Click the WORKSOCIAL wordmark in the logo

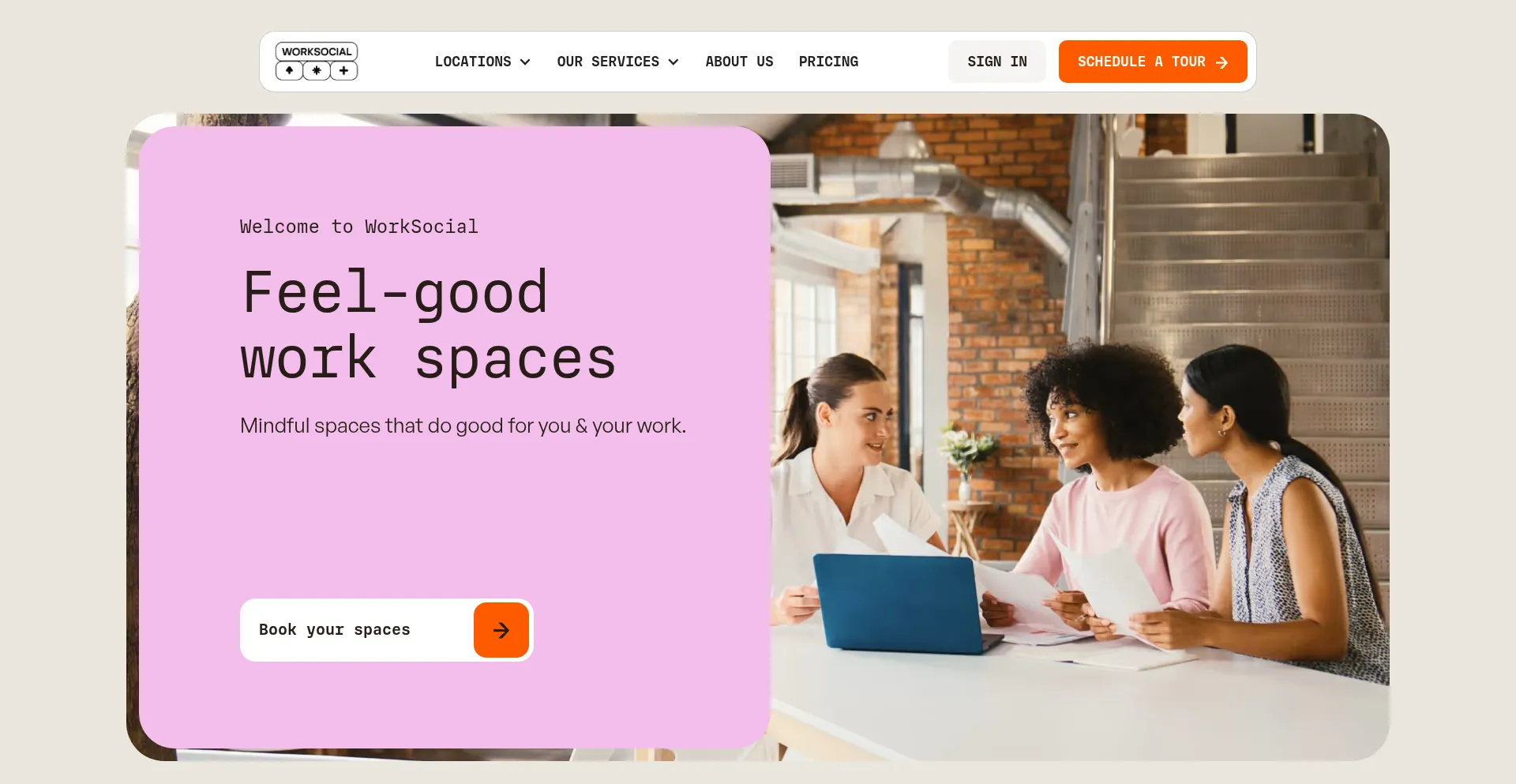click(x=317, y=51)
